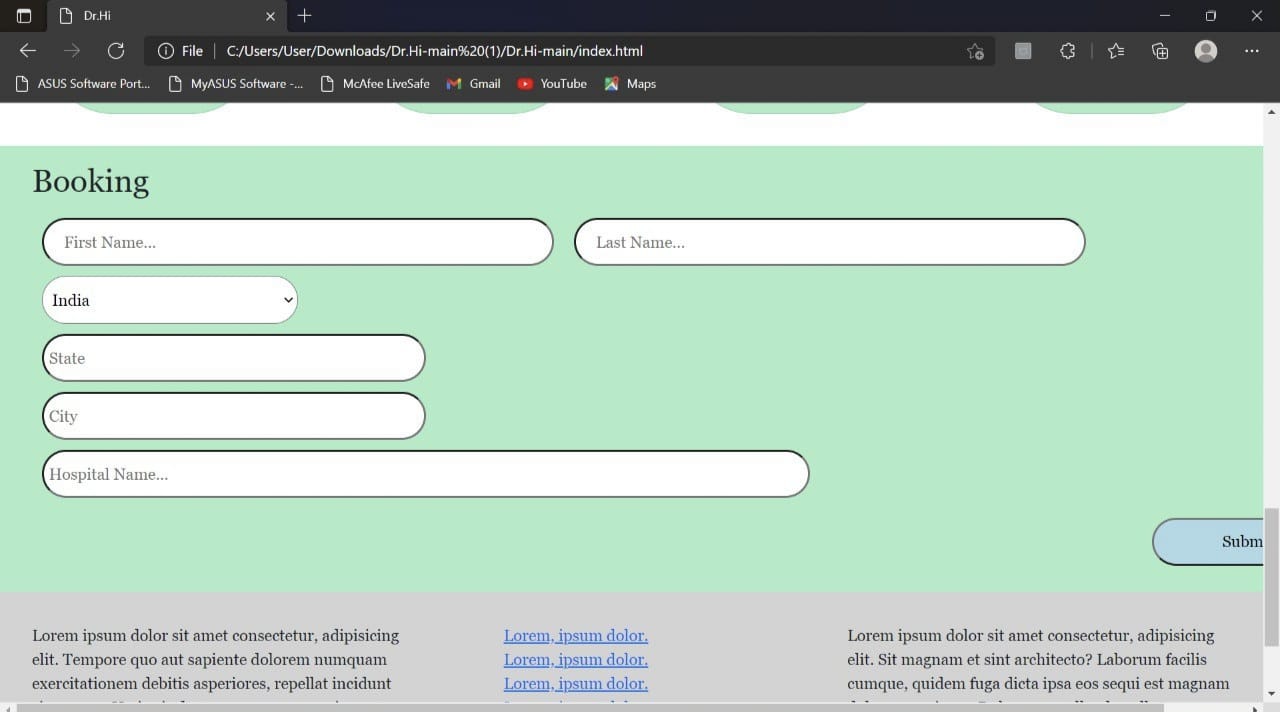Click the vertical scrollbar thumb
Screen dimensions: 1280x712
pos(1272,577)
